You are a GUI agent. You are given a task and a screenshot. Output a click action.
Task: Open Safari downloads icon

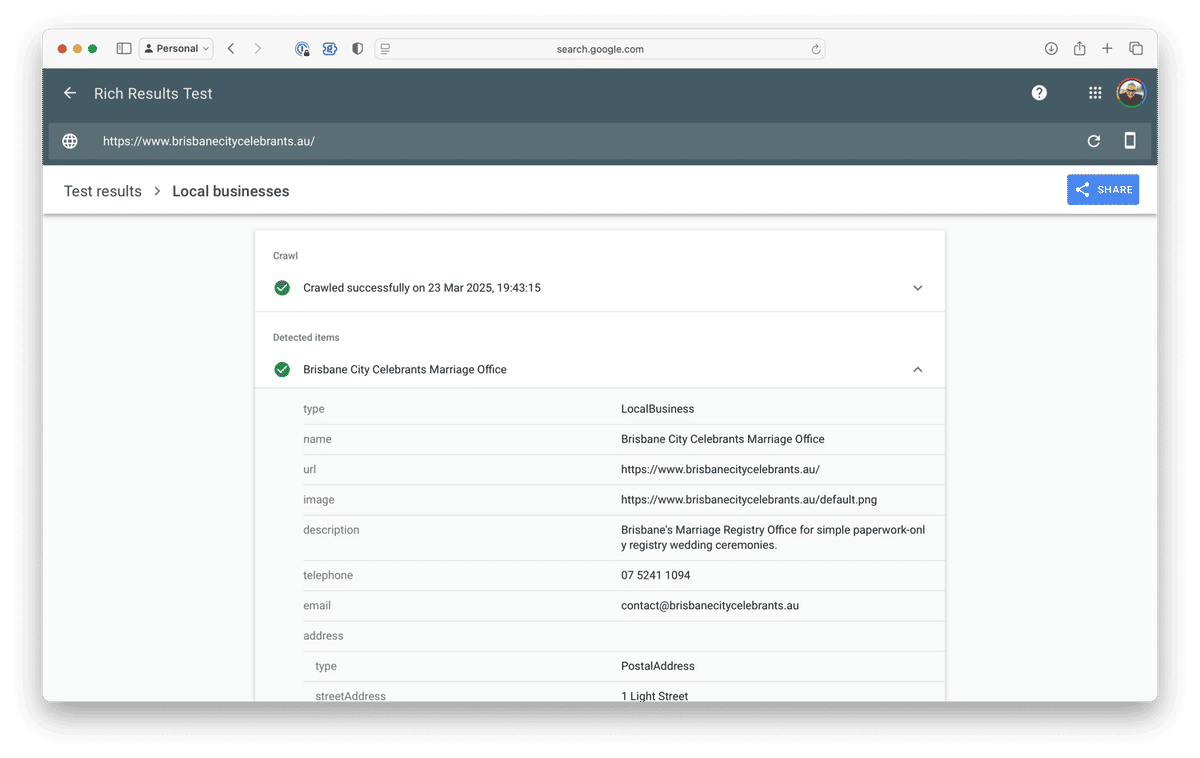[1051, 48]
